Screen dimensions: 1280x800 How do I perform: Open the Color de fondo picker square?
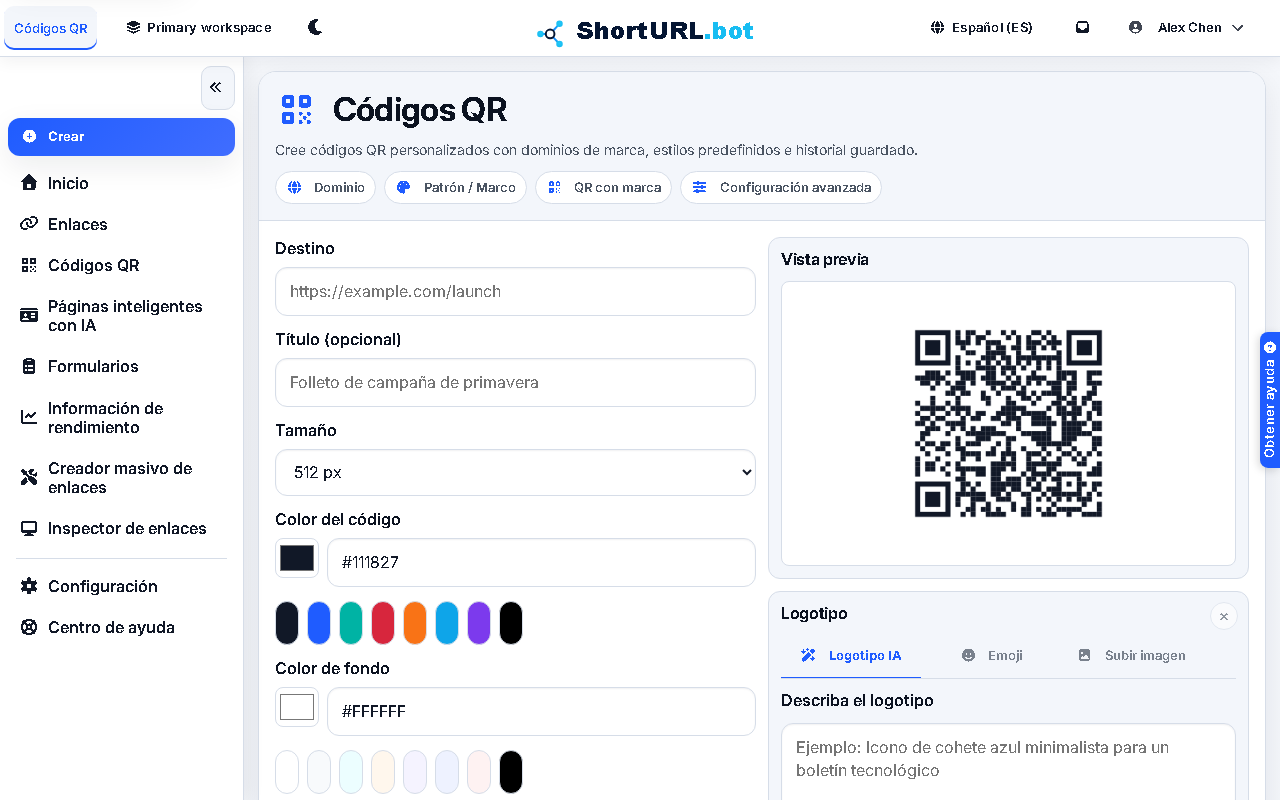point(297,707)
